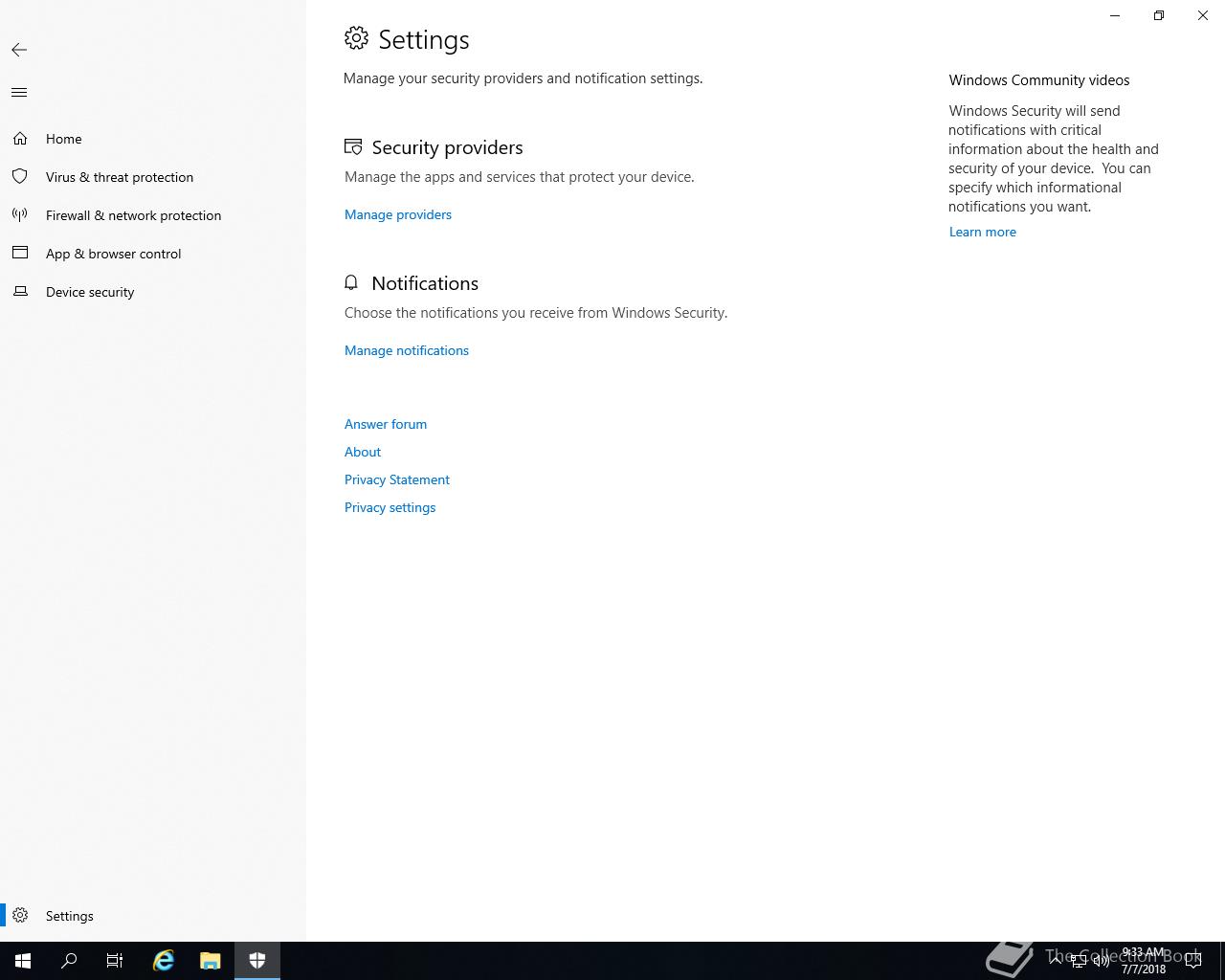Open the volume speaker tray icon
The image size is (1225, 980).
1102,961
